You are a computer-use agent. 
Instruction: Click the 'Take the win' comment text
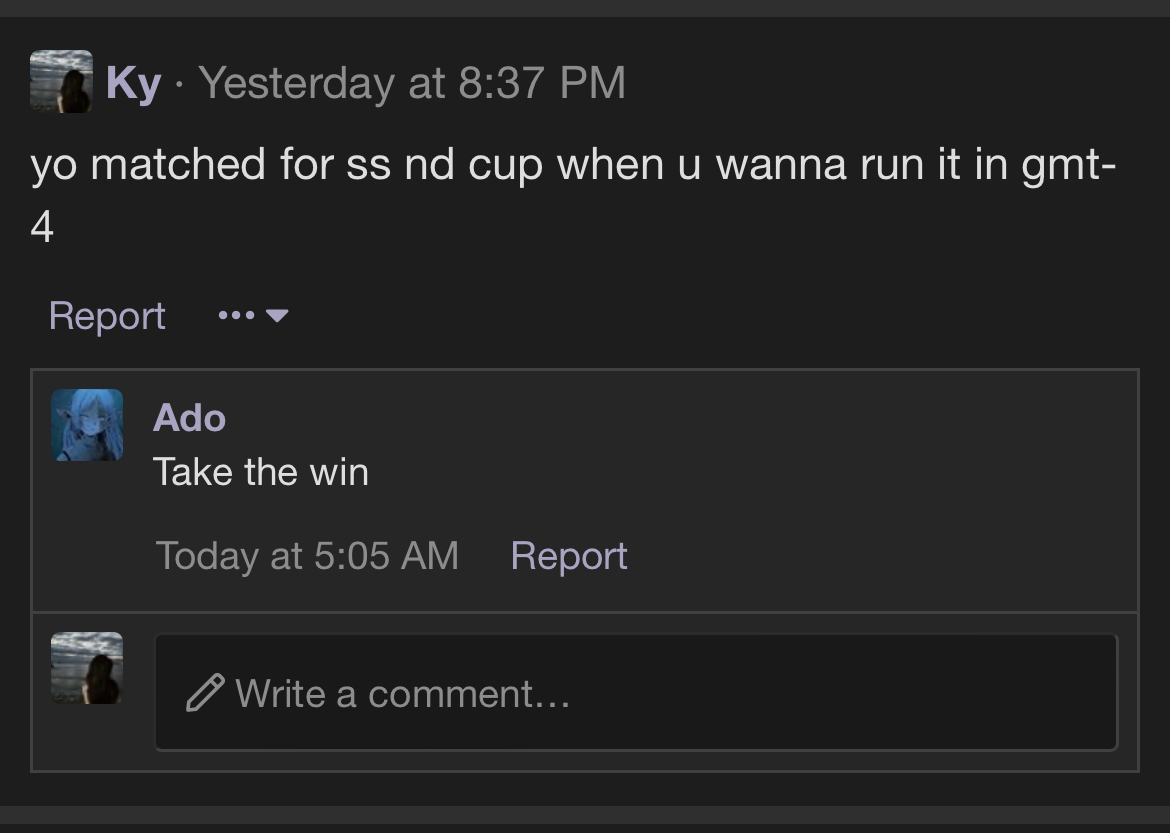(260, 472)
